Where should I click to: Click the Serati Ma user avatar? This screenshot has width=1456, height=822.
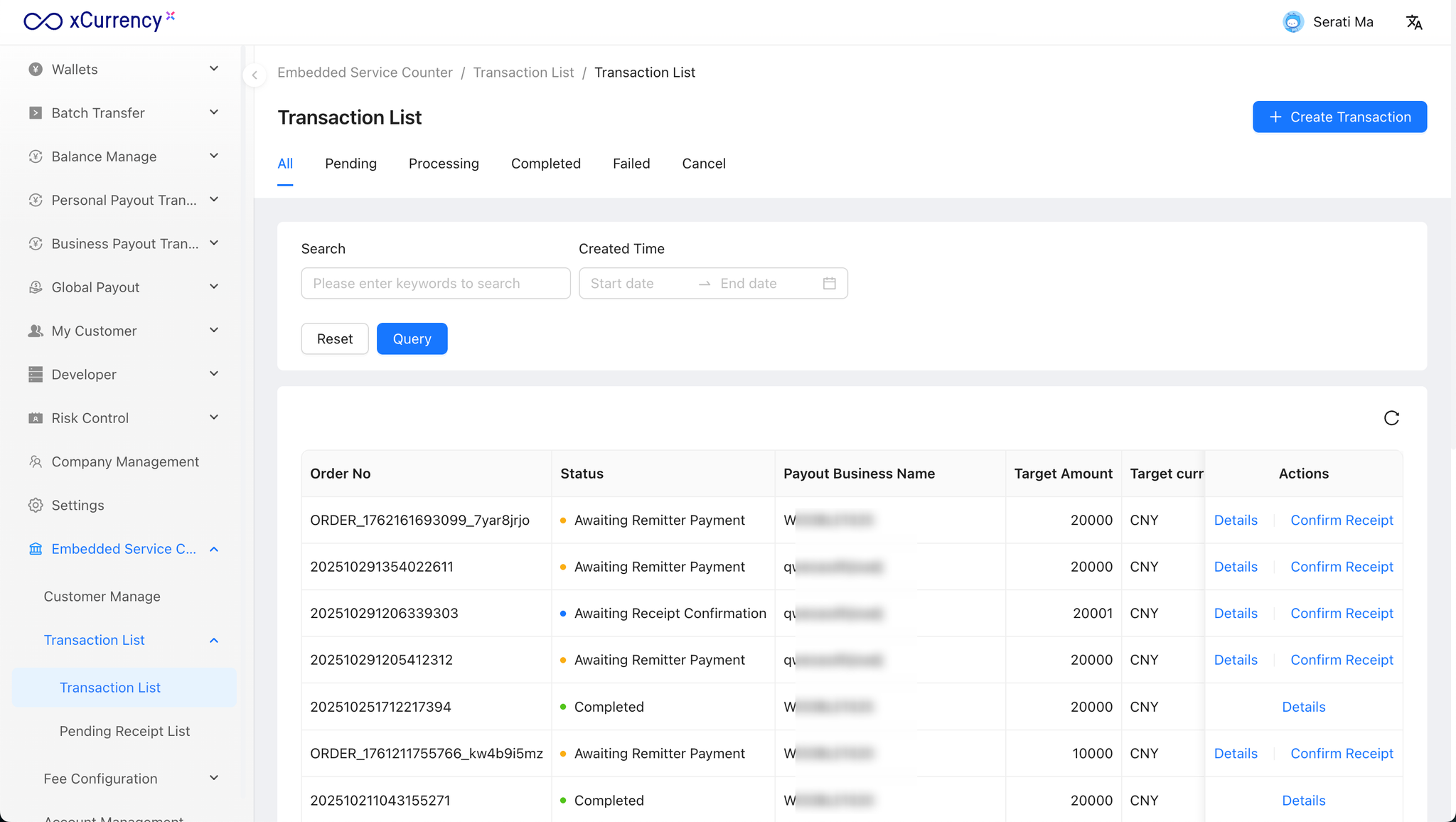[1292, 22]
